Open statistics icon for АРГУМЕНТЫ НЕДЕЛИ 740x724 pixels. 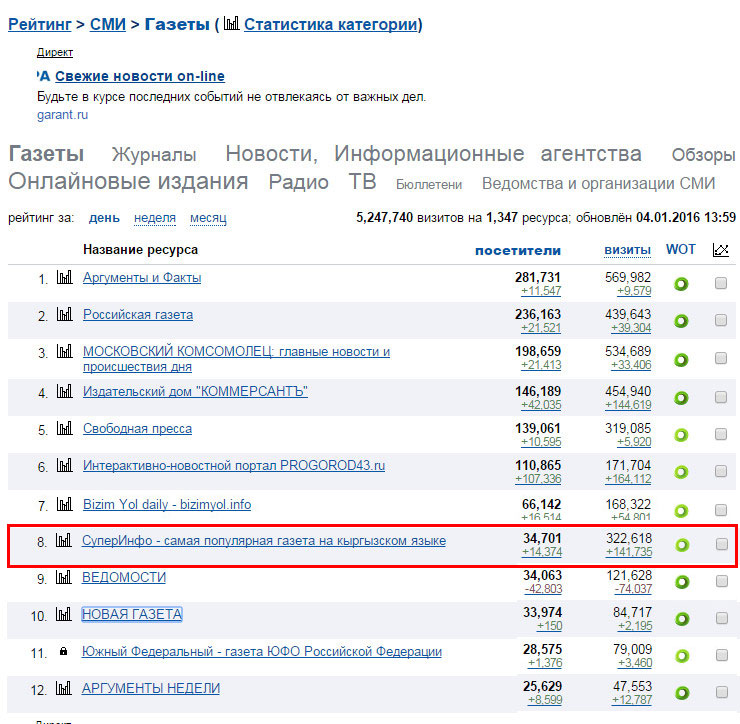(x=63, y=688)
